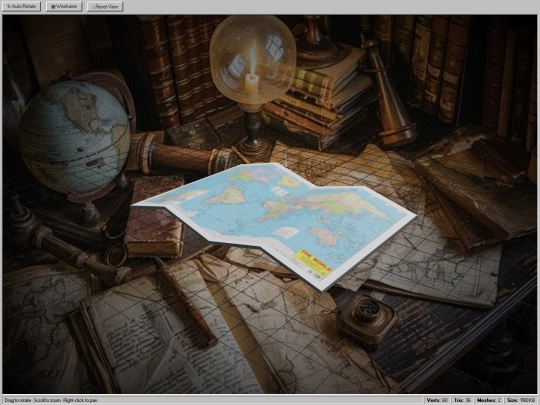Enable Wireframe display mode
Viewport: 540px width, 405px height.
tap(64, 7)
